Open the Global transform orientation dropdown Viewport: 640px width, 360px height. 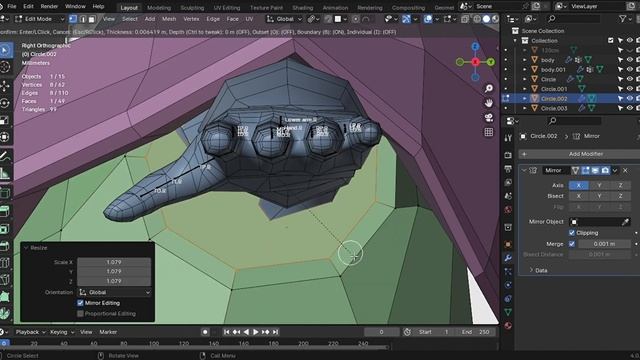284,19
